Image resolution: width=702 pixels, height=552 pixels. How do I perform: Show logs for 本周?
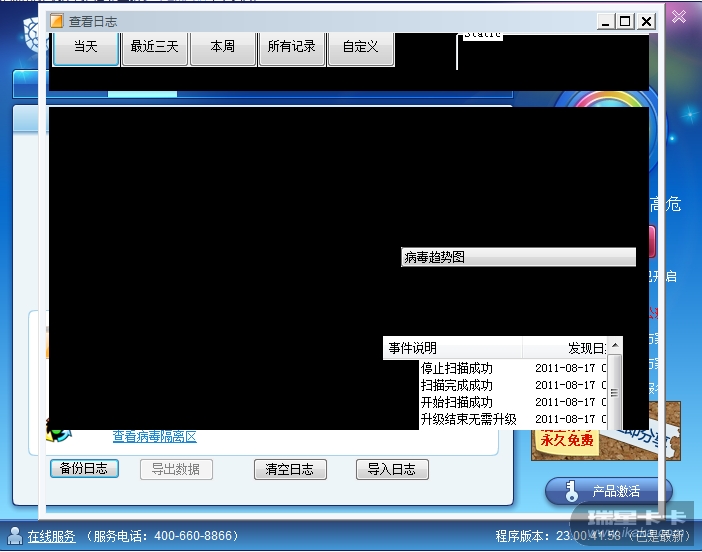click(x=223, y=48)
